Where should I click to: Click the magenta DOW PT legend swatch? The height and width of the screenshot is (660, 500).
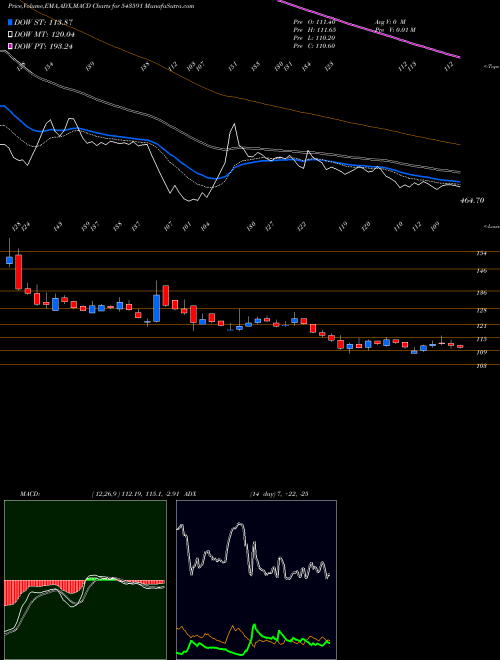[x=11, y=46]
